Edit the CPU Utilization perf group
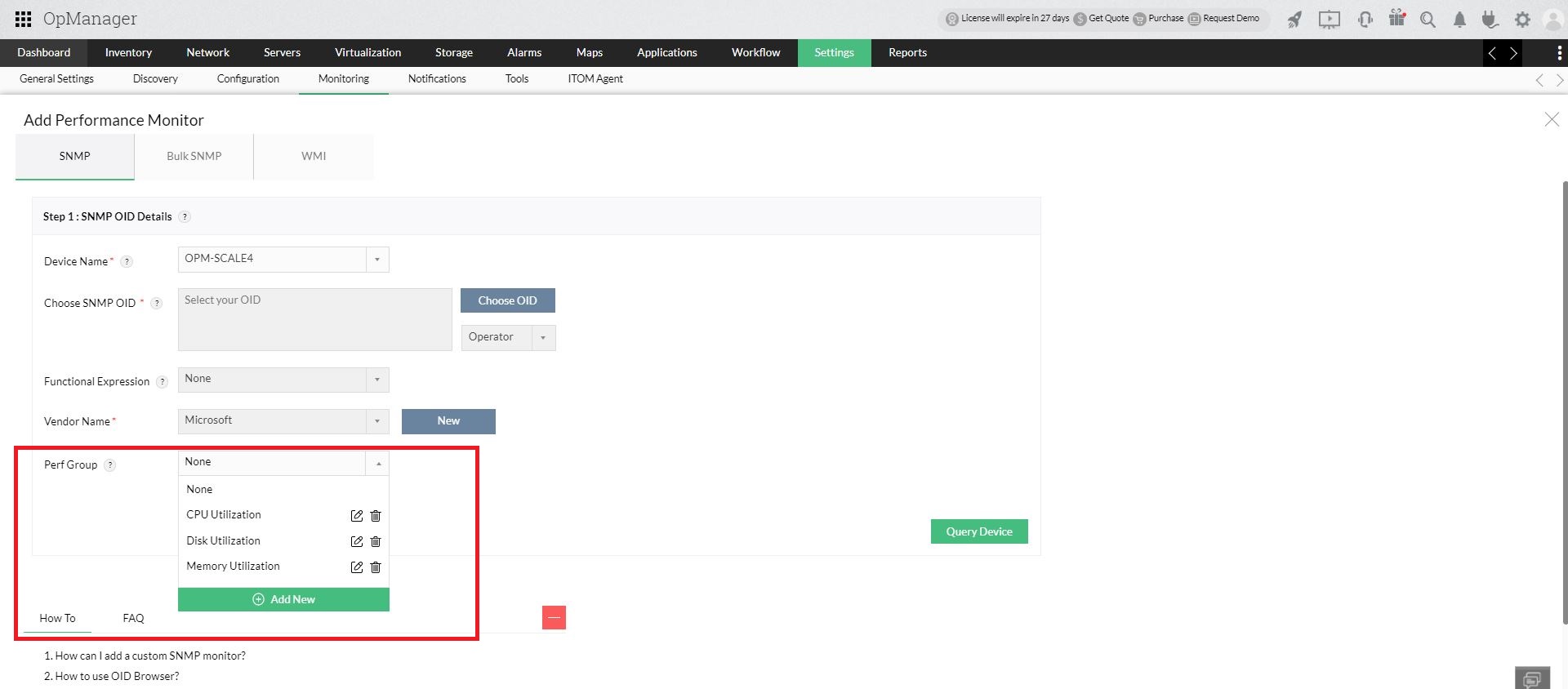The width and height of the screenshot is (1568, 689). pos(357,516)
